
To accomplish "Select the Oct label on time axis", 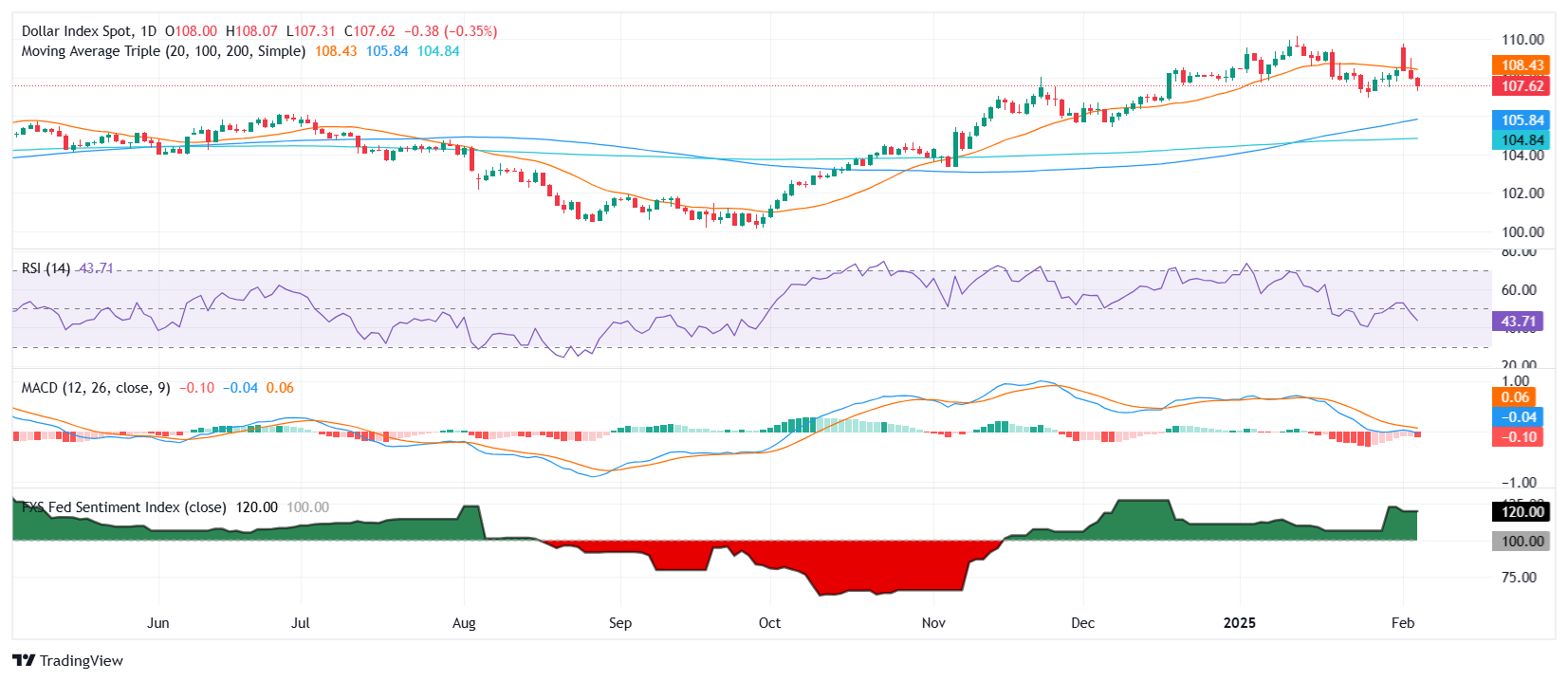I will pyautogui.click(x=769, y=623).
